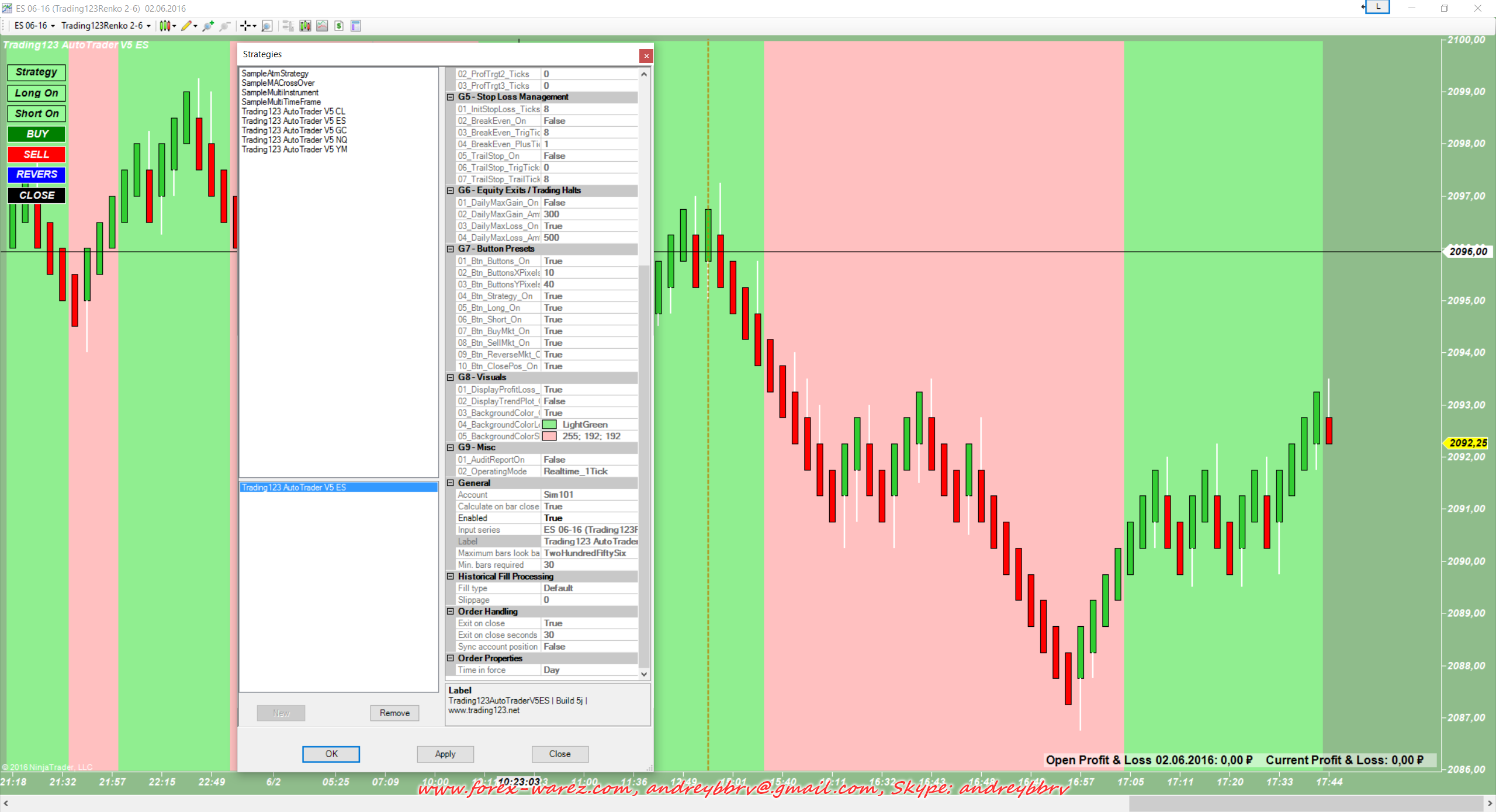Open the Strategies dollar sign icon
The width and height of the screenshot is (1496, 812).
(339, 26)
